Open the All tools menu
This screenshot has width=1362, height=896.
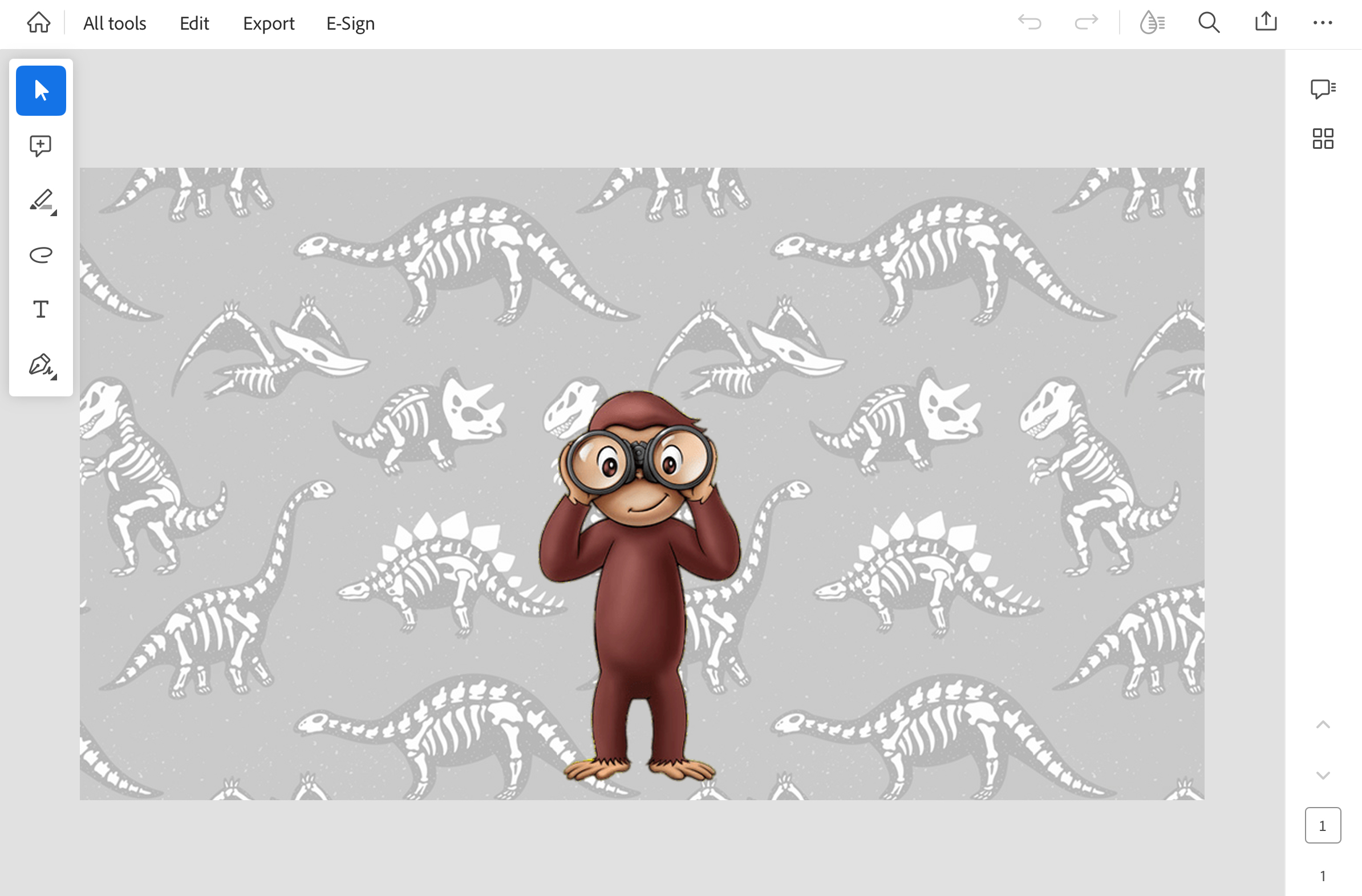115,23
